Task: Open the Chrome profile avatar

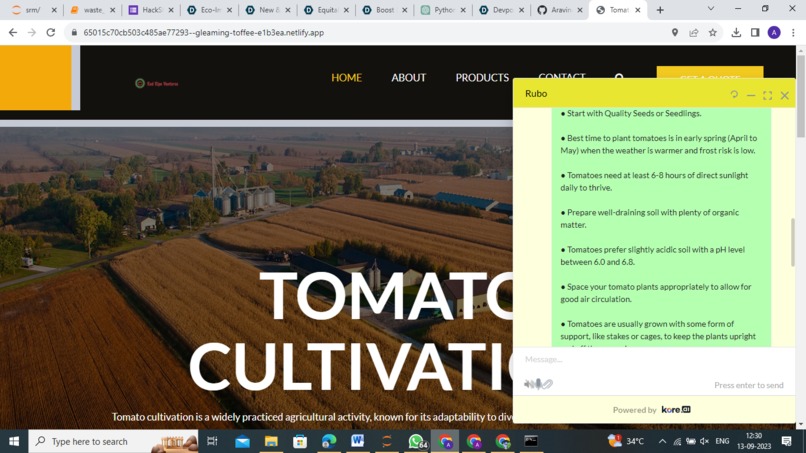Action: pyautogui.click(x=774, y=32)
